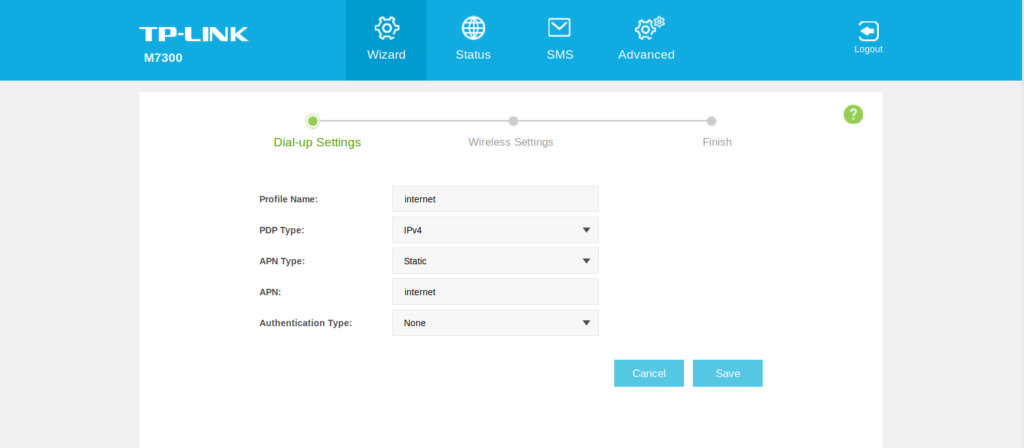Select the Dial-up Settings step label

(317, 142)
